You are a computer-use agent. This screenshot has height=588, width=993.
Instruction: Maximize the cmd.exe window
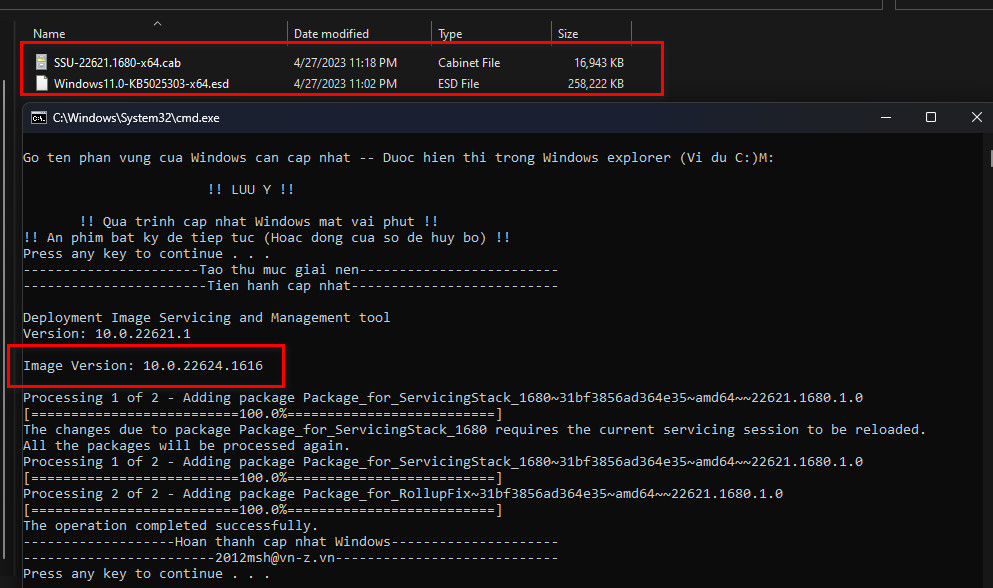[x=931, y=117]
